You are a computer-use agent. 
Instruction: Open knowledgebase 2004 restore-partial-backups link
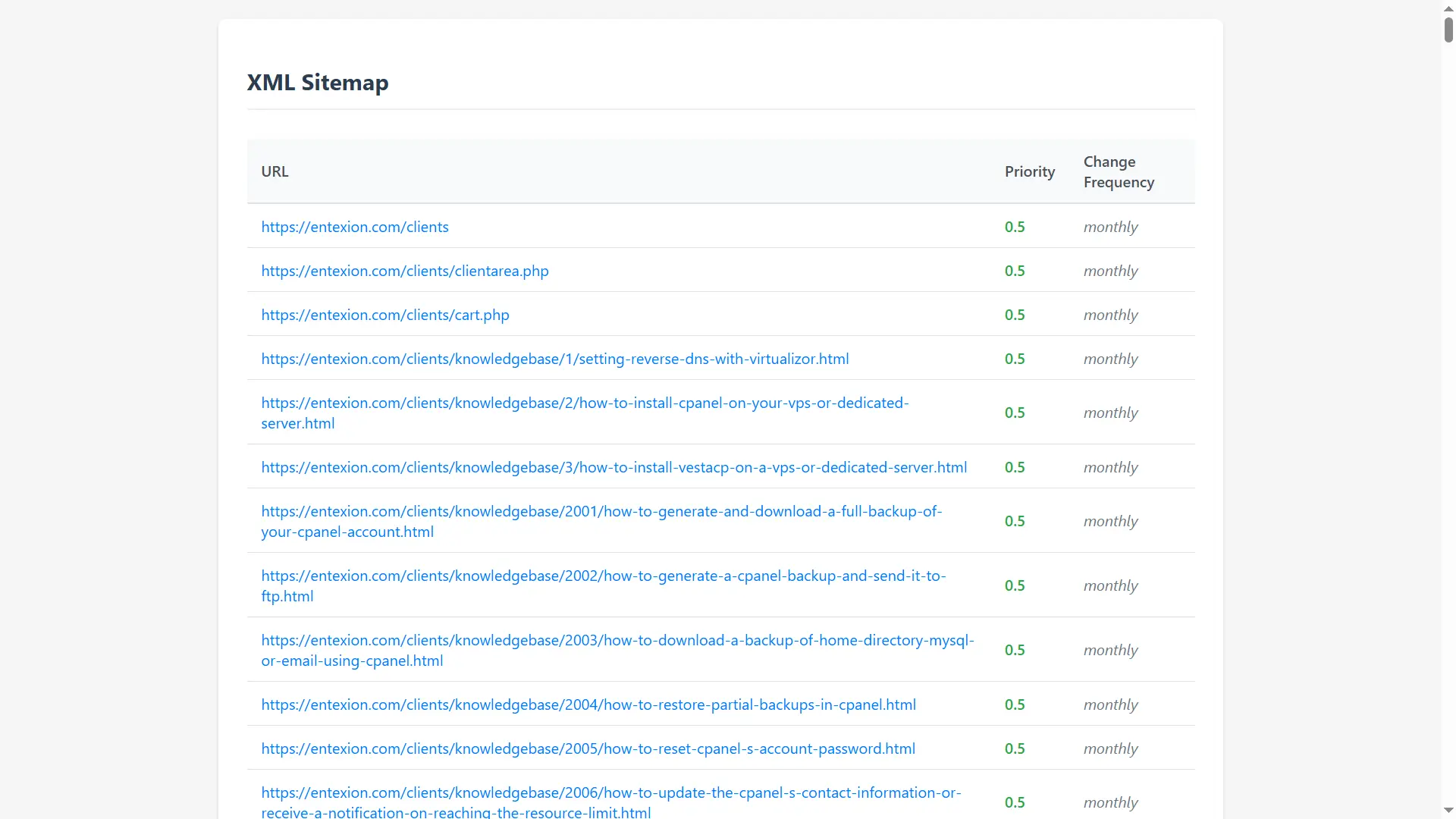(588, 704)
